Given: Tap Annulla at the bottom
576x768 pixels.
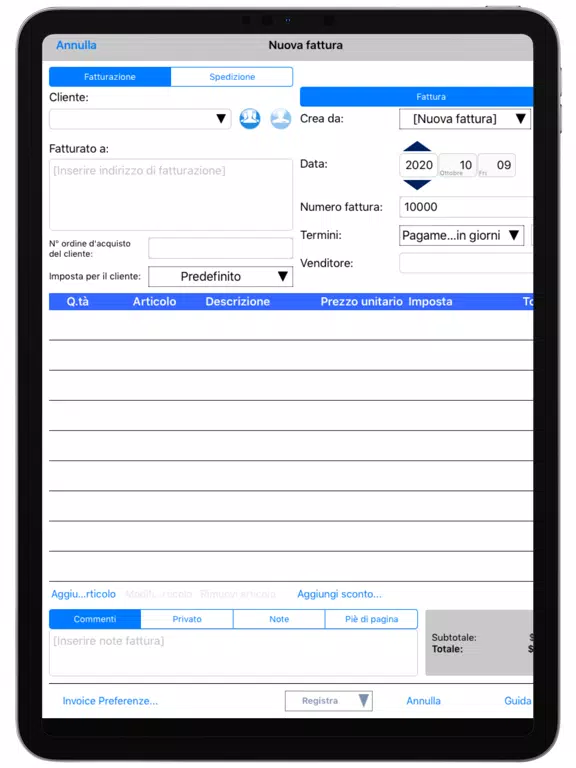Looking at the screenshot, I should click(x=424, y=701).
